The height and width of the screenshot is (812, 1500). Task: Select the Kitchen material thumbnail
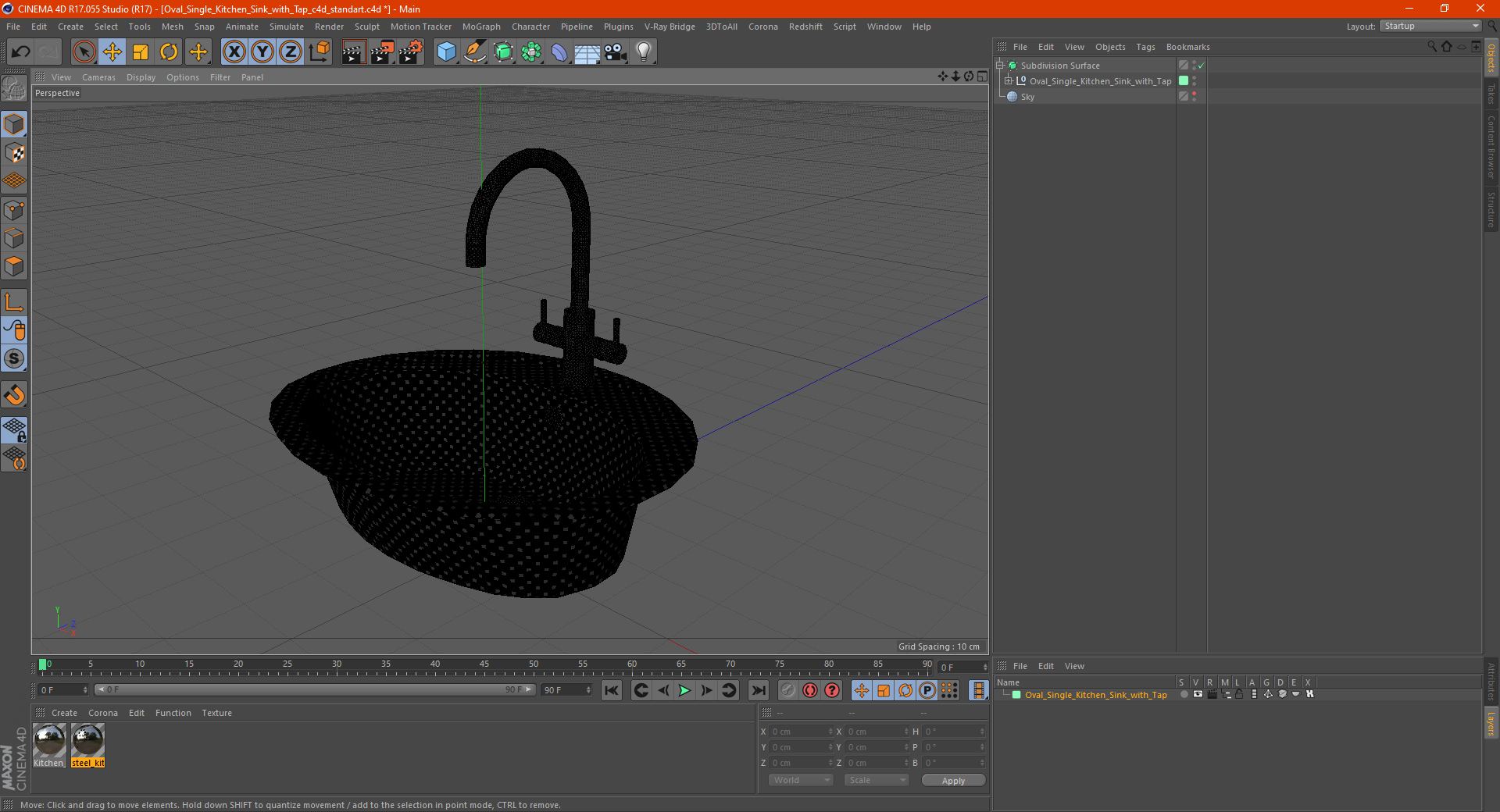49,740
